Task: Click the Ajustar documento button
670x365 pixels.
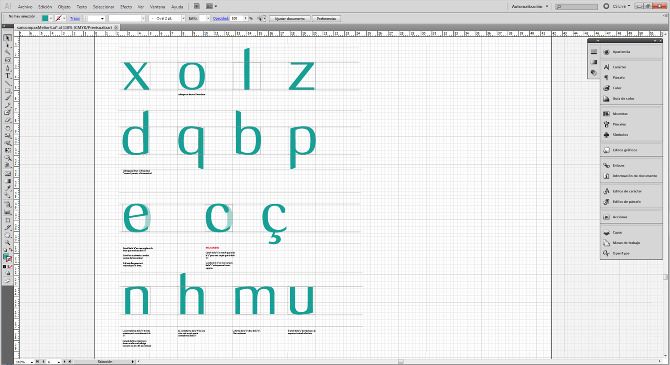Action: (290, 19)
